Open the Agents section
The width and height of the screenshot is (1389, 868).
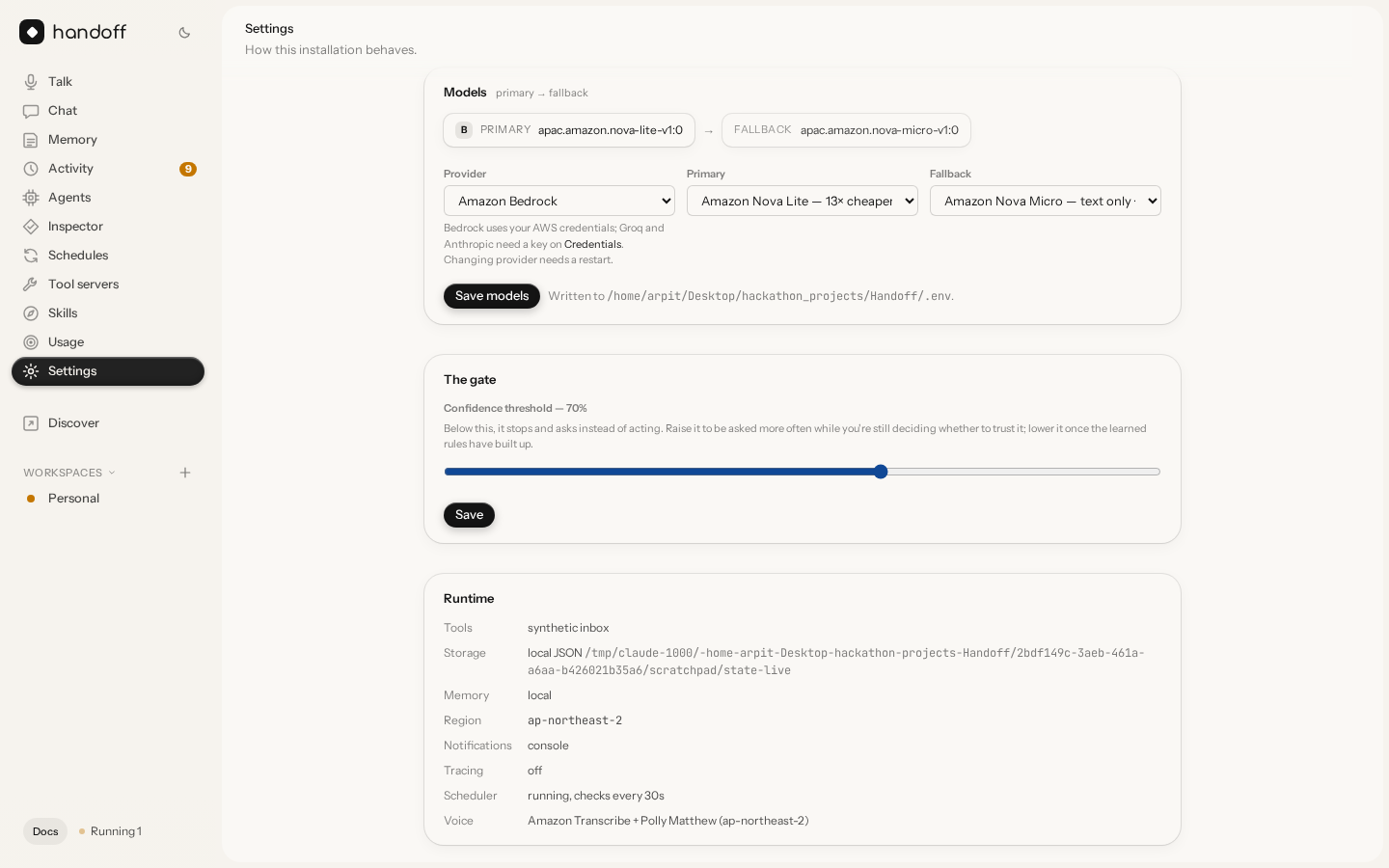108,198
